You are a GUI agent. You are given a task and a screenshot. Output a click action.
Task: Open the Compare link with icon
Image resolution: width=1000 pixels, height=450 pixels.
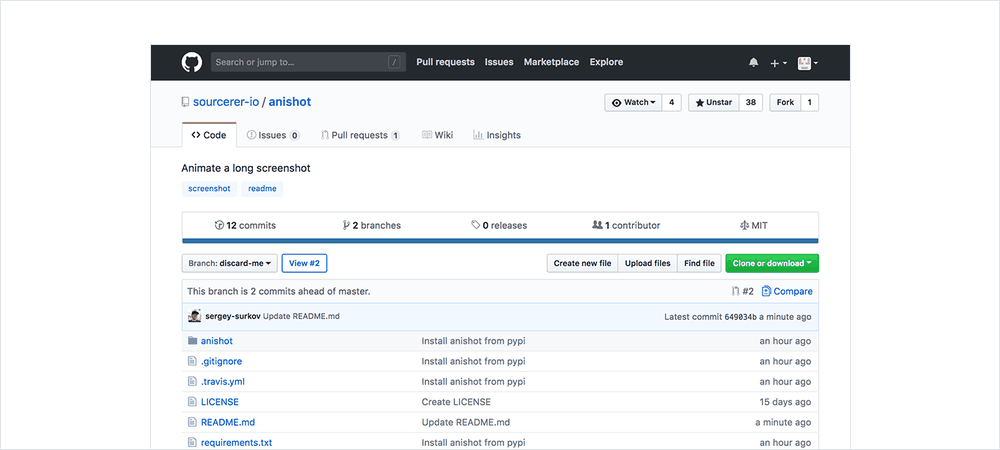pyautogui.click(x=787, y=292)
